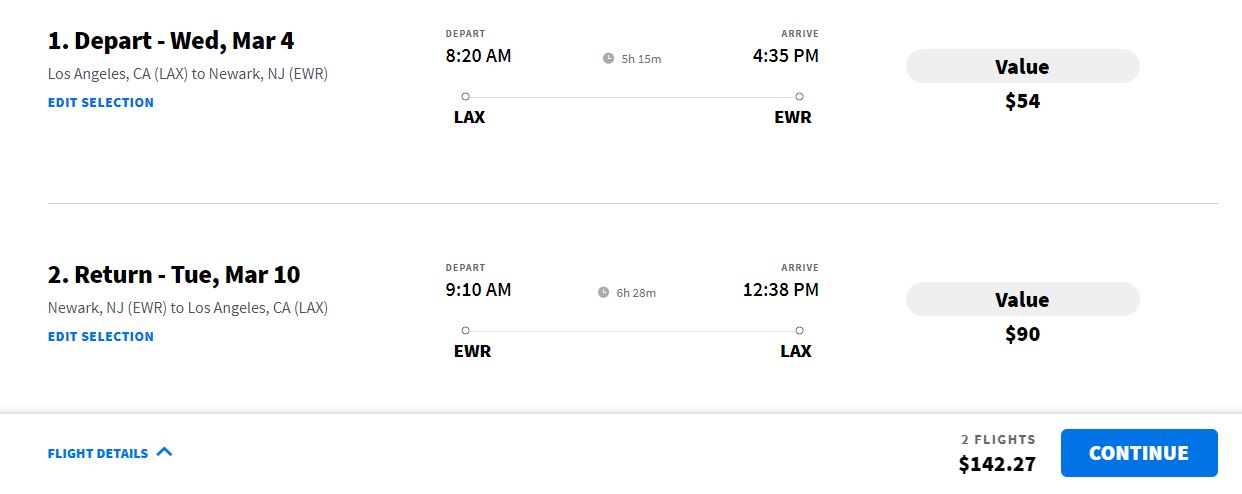Viewport: 1242px width, 494px height.
Task: Select the Value fare badge for $54 flight
Action: coord(1022,67)
